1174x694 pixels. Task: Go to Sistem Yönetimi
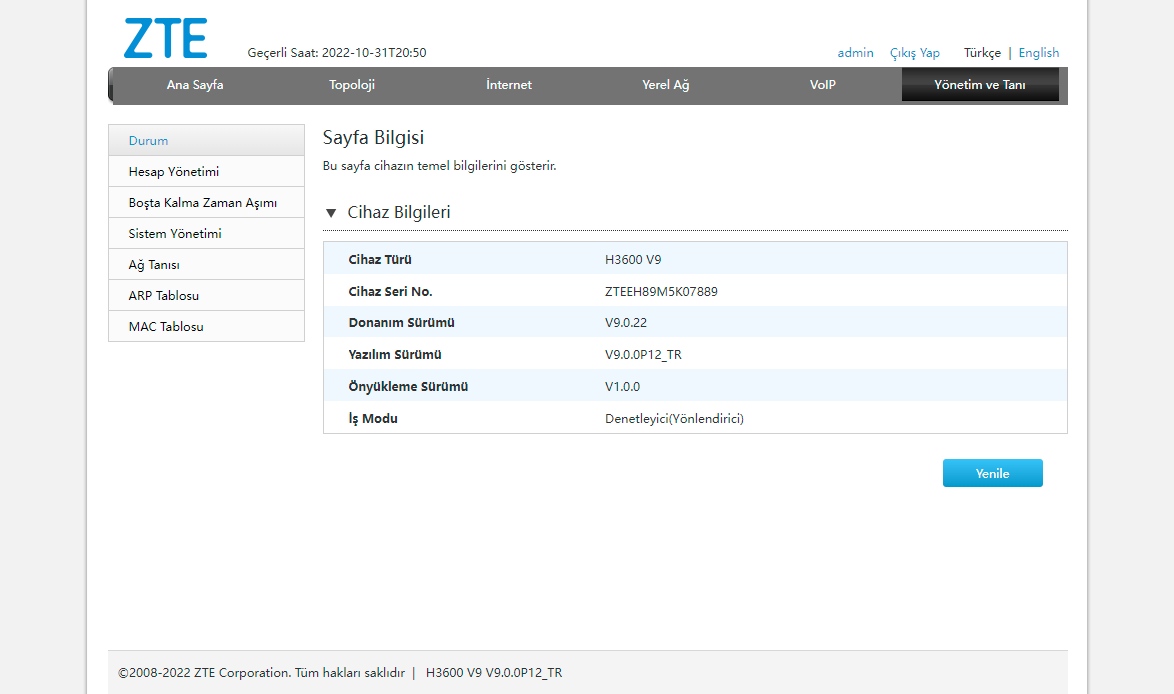[207, 234]
